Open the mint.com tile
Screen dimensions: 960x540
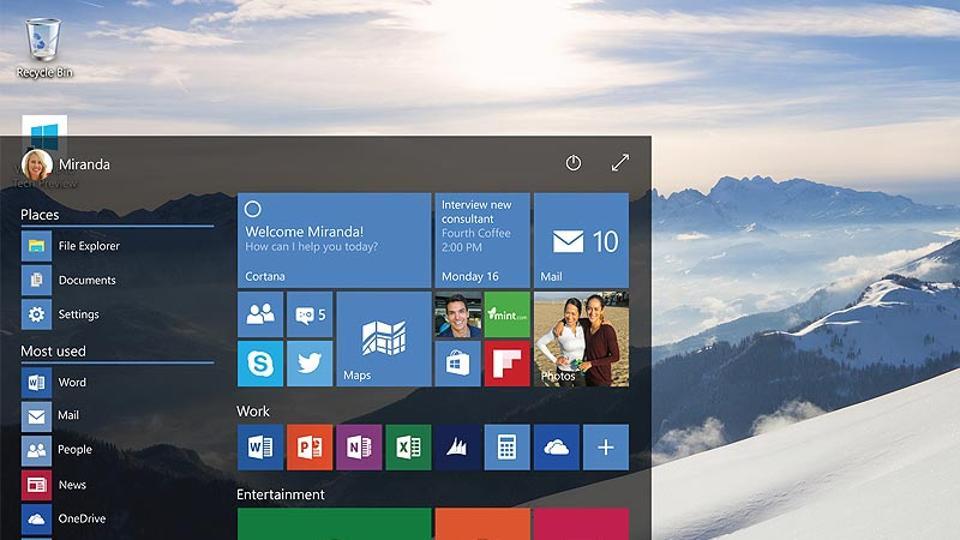507,314
